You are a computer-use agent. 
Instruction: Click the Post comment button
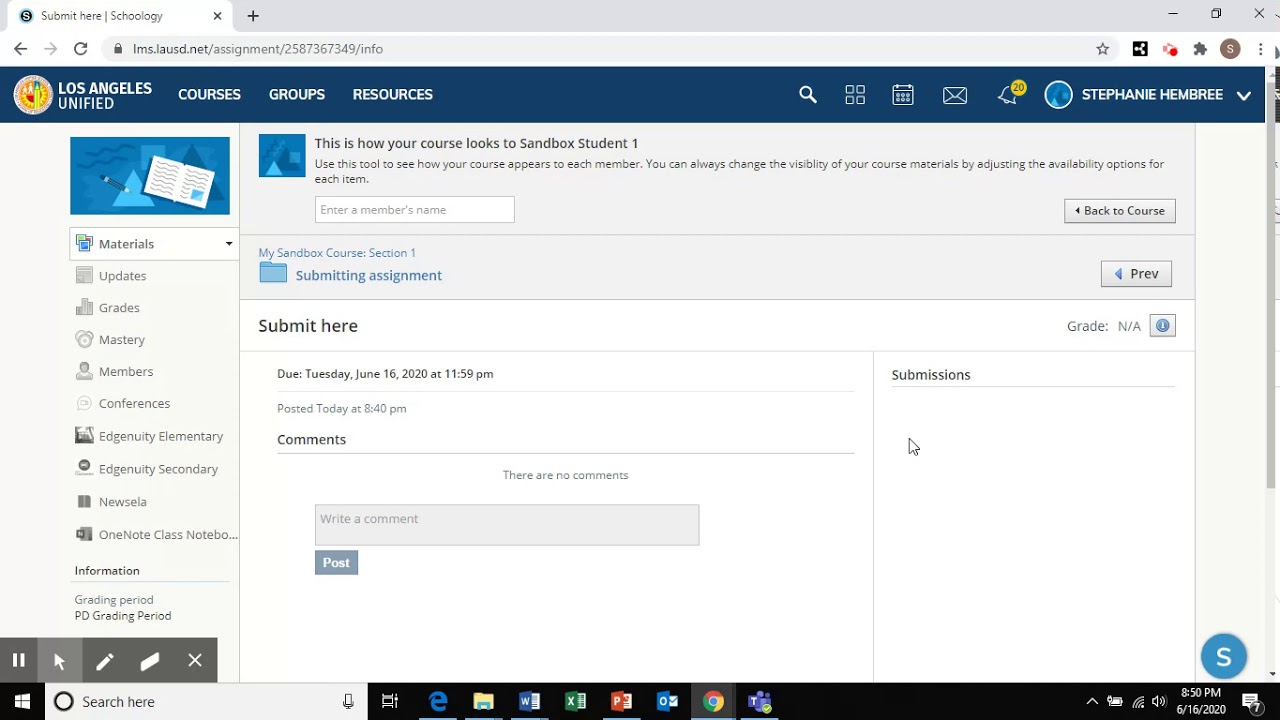336,563
